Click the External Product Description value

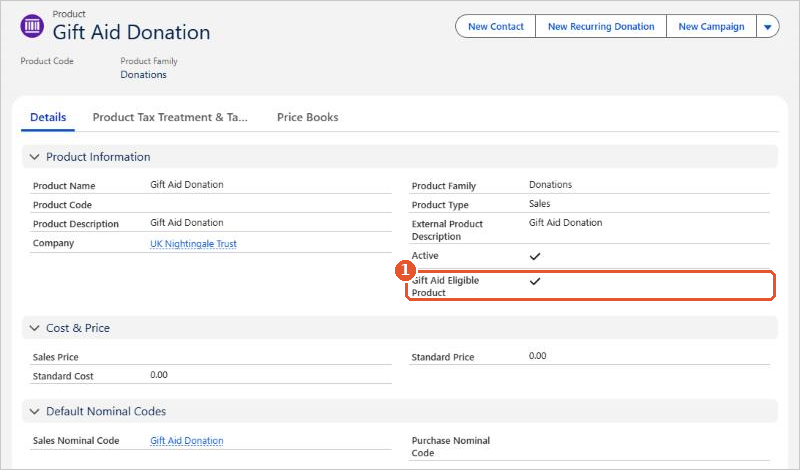[565, 222]
